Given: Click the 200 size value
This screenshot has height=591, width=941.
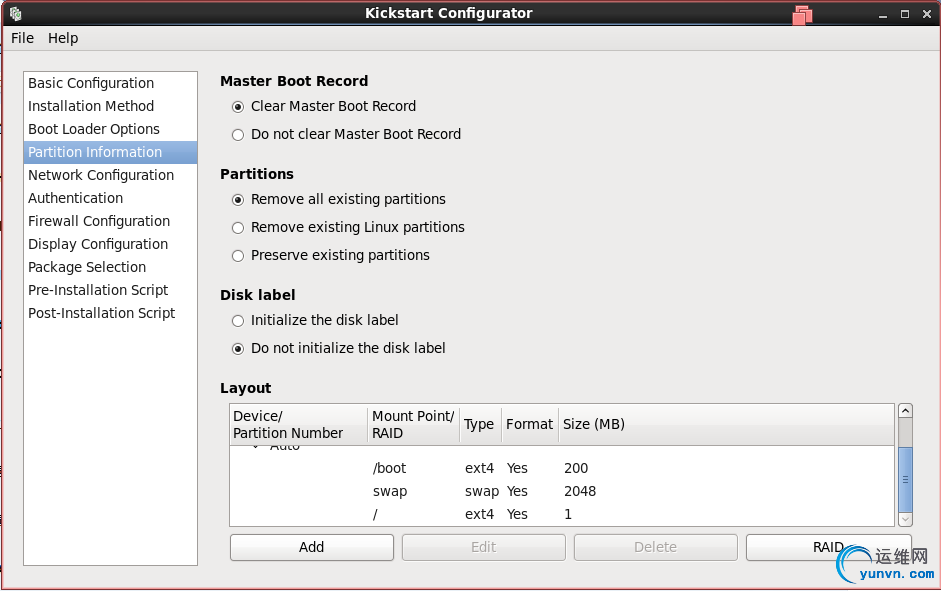Looking at the screenshot, I should (576, 468).
